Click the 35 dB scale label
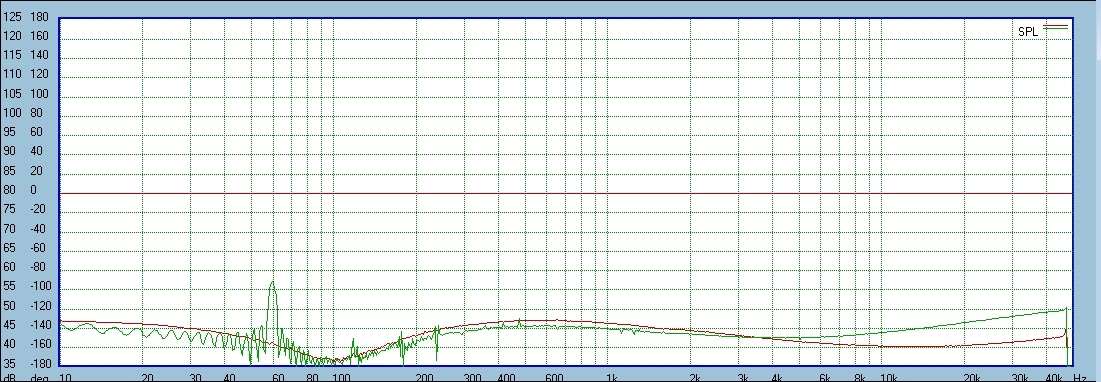 click(x=9, y=364)
